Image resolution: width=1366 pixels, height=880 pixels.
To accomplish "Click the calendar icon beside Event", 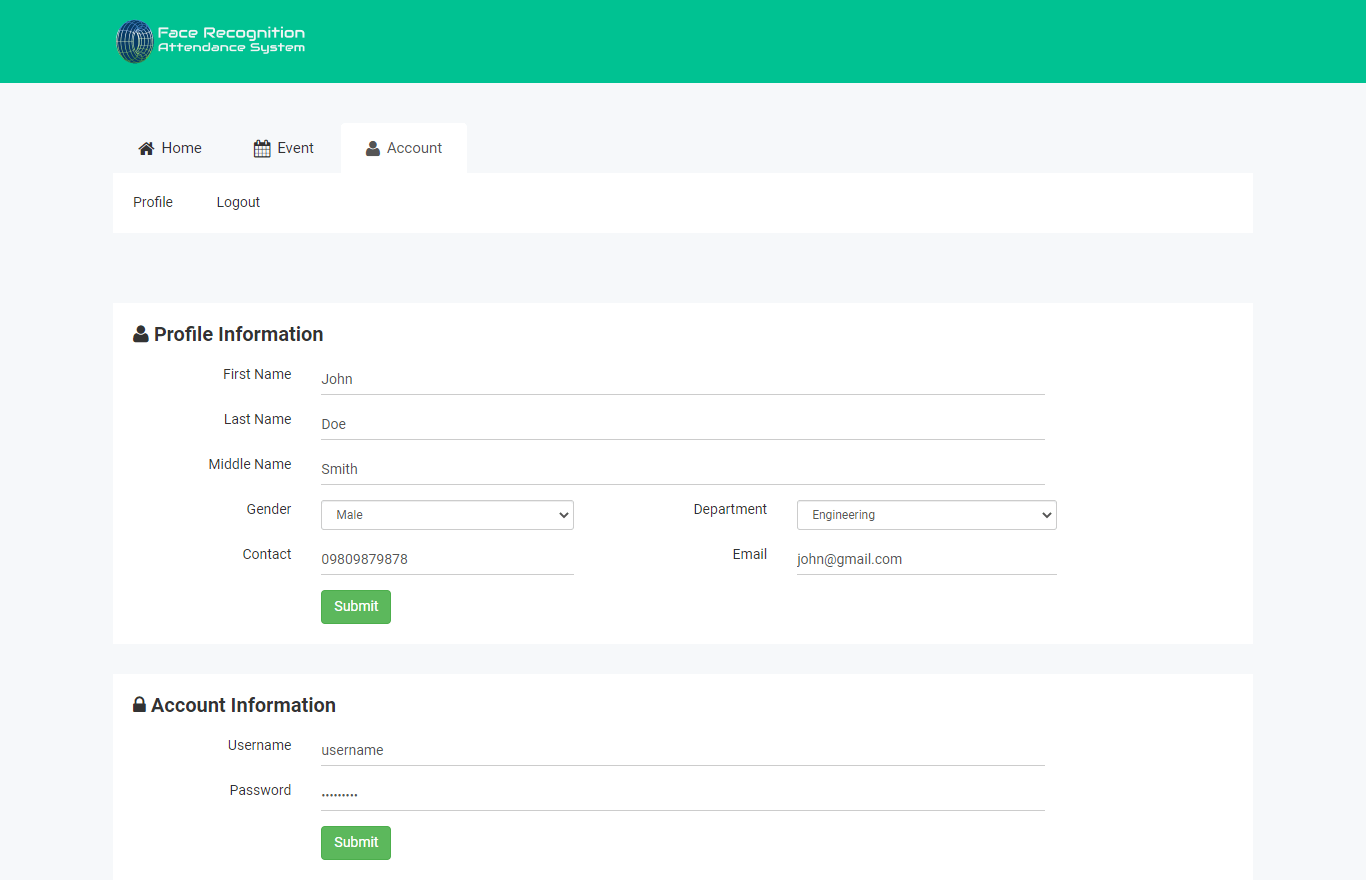I will coord(262,148).
